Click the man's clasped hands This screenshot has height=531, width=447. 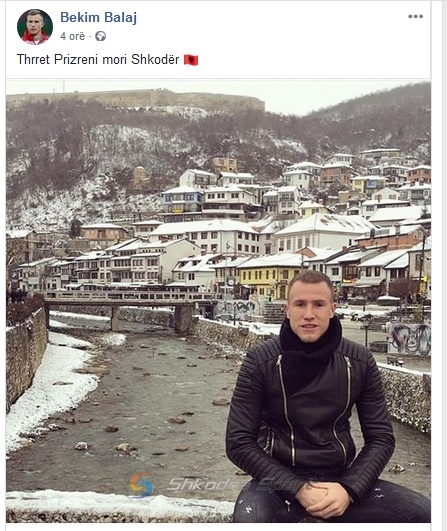(322, 498)
